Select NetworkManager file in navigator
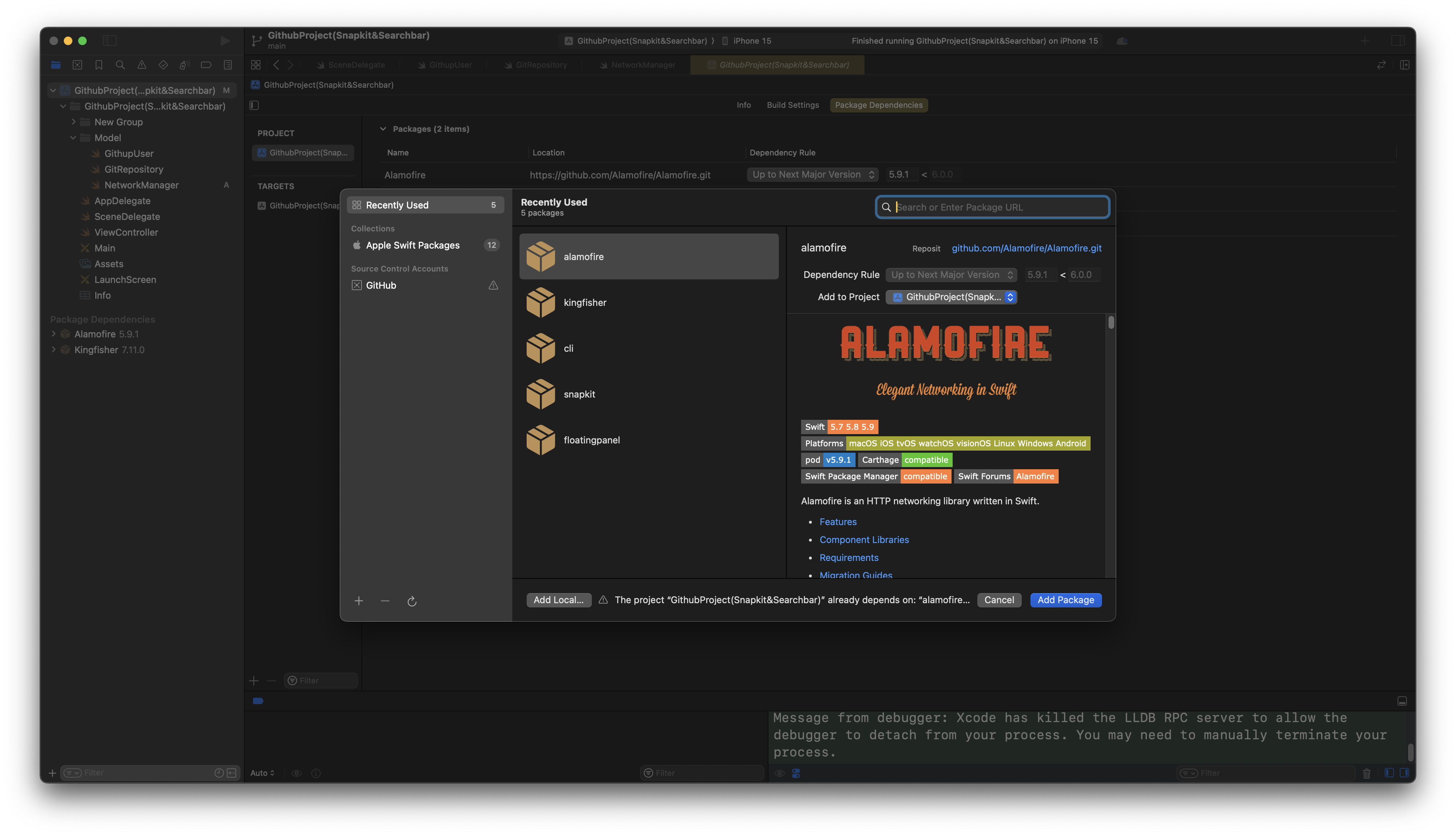The width and height of the screenshot is (1456, 836). [x=141, y=185]
